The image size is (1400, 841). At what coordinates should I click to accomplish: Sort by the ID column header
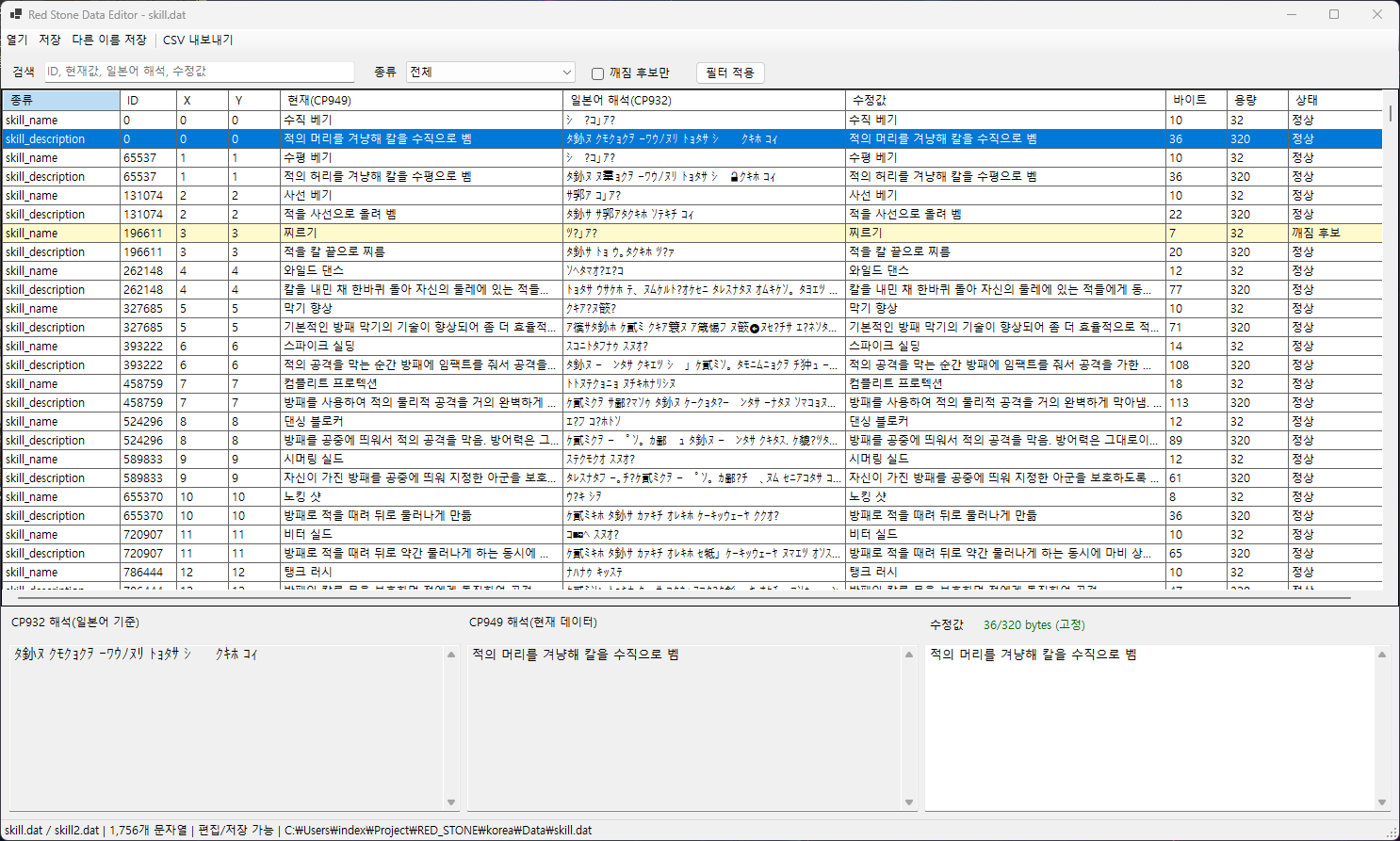[x=149, y=100]
